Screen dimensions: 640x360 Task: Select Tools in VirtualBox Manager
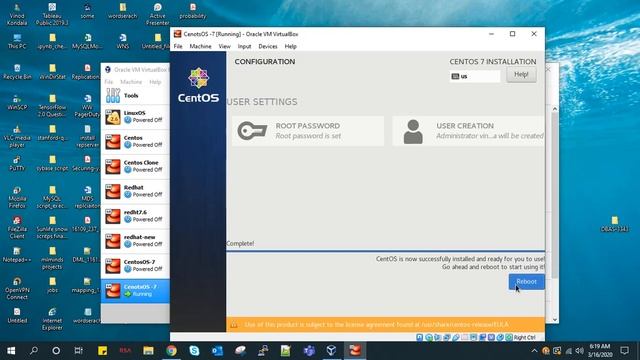[135, 96]
